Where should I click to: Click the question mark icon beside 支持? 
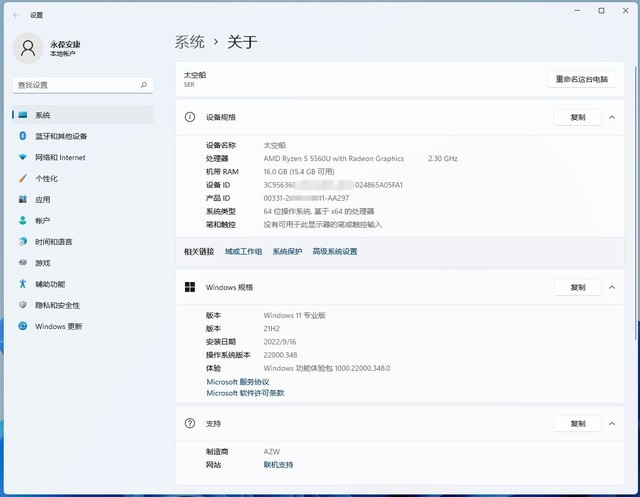pos(190,423)
